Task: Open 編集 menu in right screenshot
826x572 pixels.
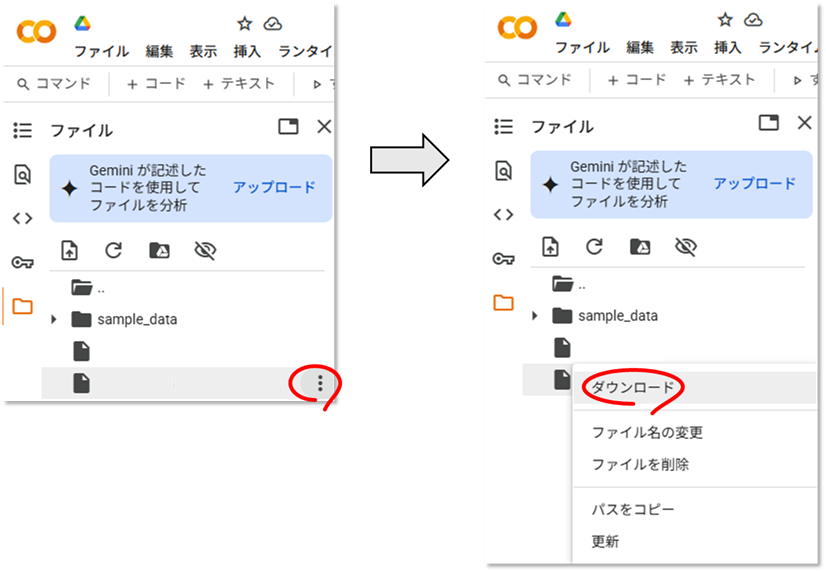Action: (640, 48)
